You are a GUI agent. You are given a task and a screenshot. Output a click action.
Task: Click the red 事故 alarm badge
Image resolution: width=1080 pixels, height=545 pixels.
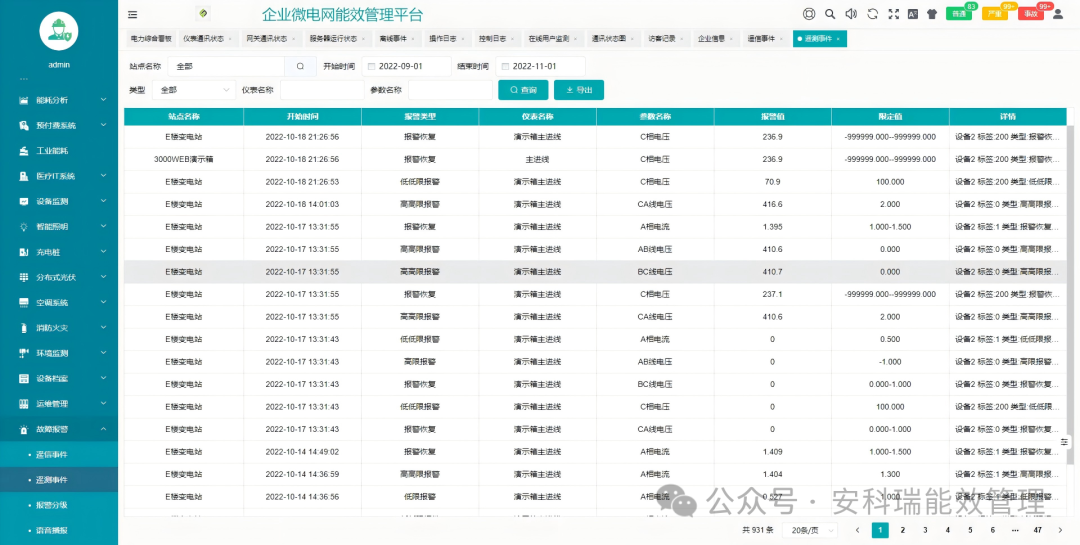click(x=1030, y=14)
